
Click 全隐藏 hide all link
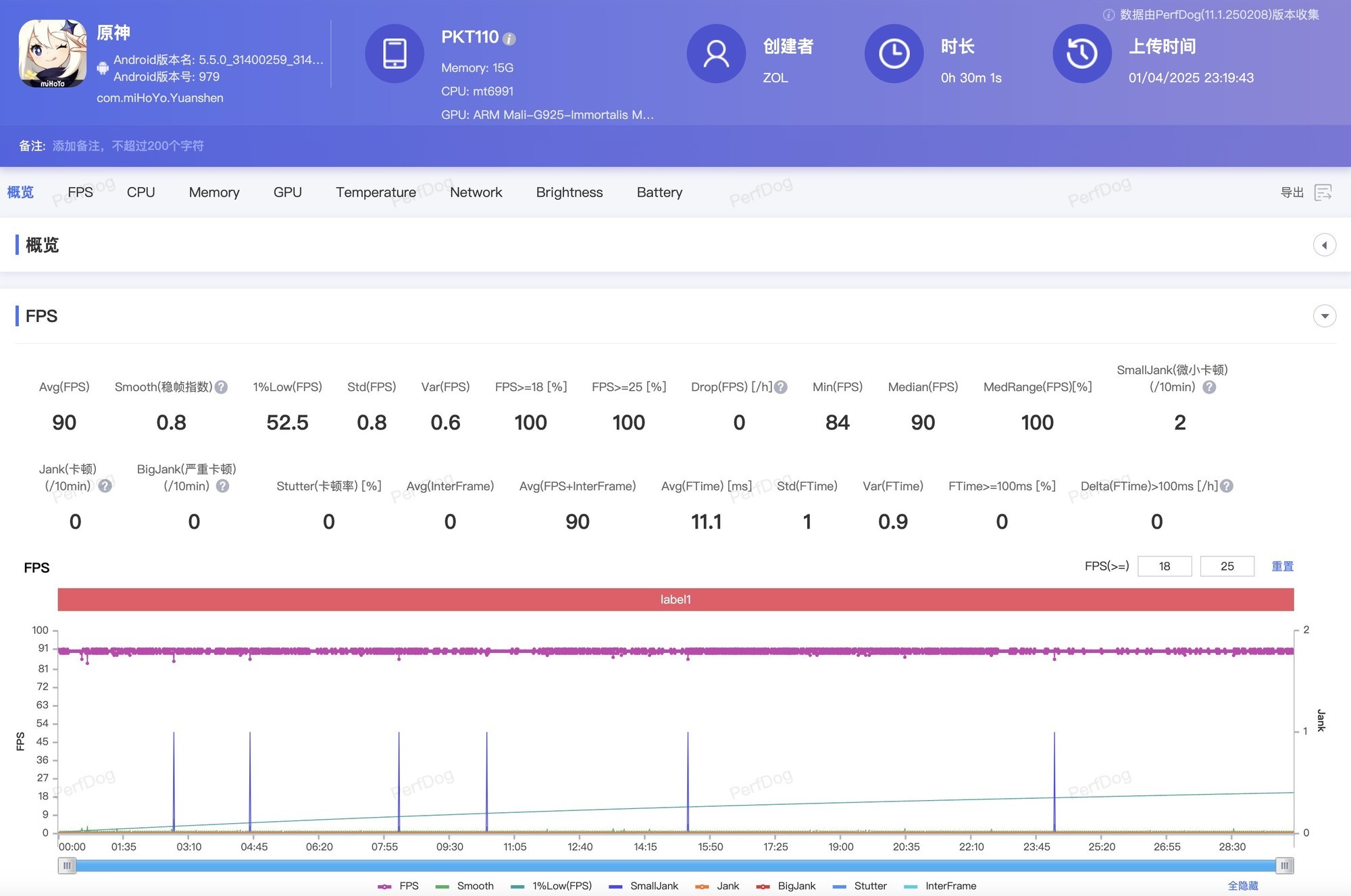(1242, 886)
